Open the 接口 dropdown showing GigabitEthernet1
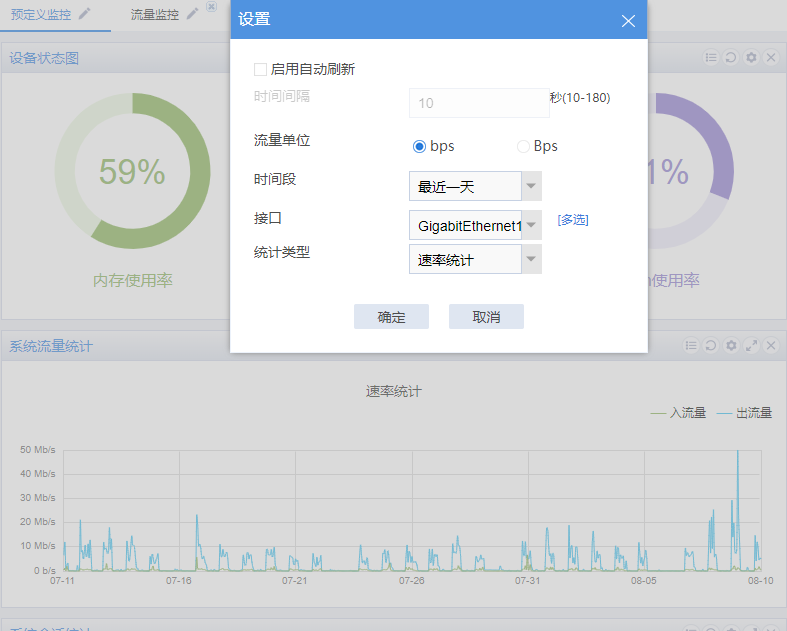 point(475,225)
